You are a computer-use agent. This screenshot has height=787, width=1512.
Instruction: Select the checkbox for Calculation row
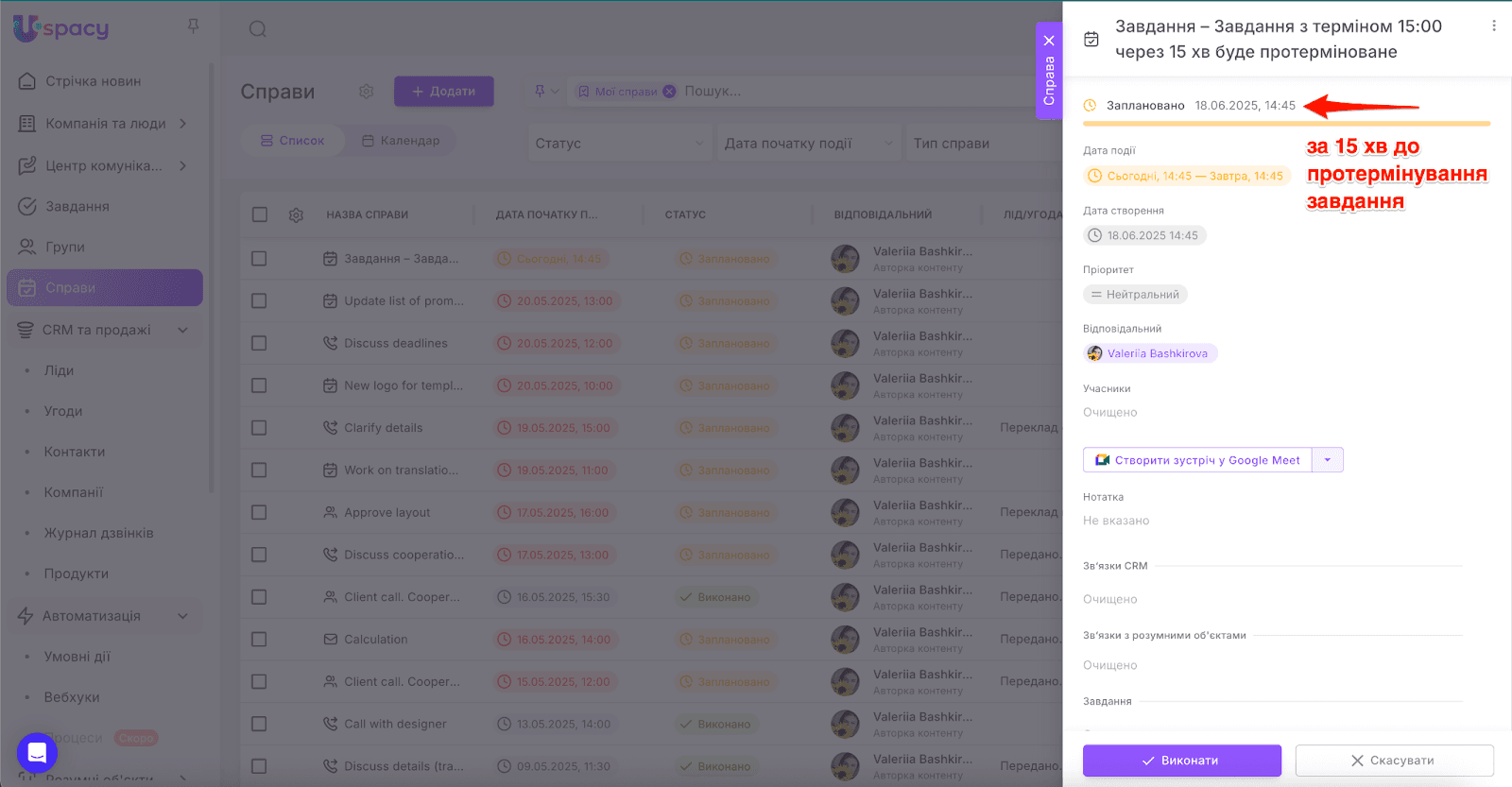259,640
